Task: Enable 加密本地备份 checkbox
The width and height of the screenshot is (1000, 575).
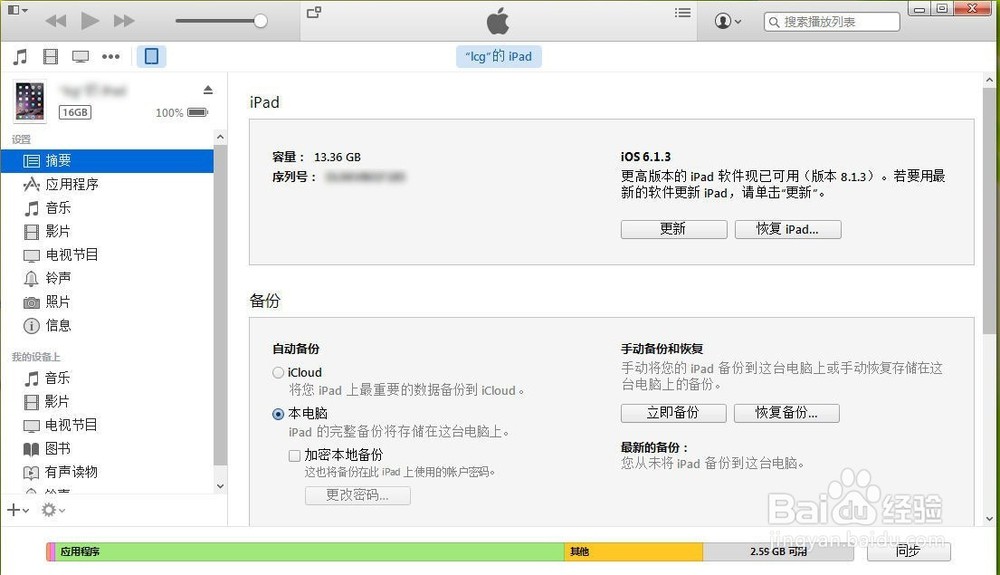Action: [294, 456]
